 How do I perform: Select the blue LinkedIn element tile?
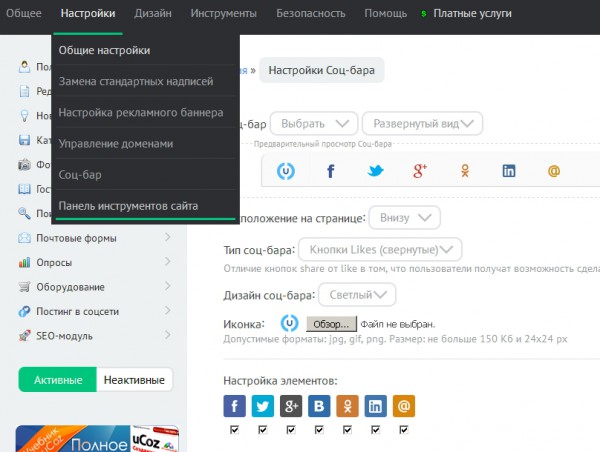(x=375, y=406)
